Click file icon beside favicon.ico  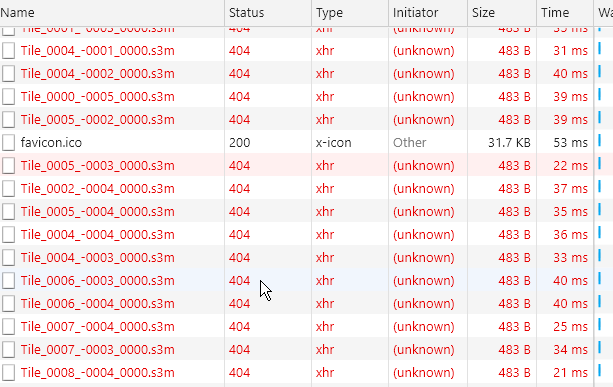pos(8,143)
